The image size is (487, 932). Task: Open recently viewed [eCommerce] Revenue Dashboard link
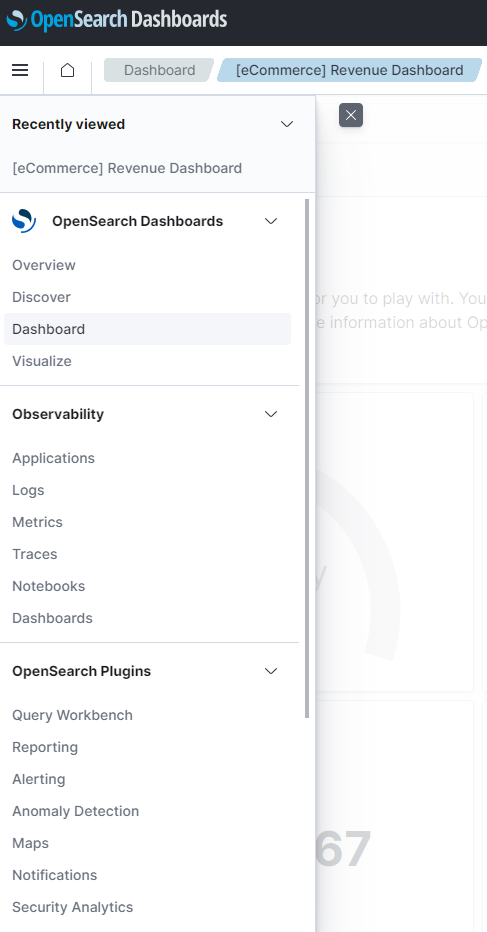(127, 168)
